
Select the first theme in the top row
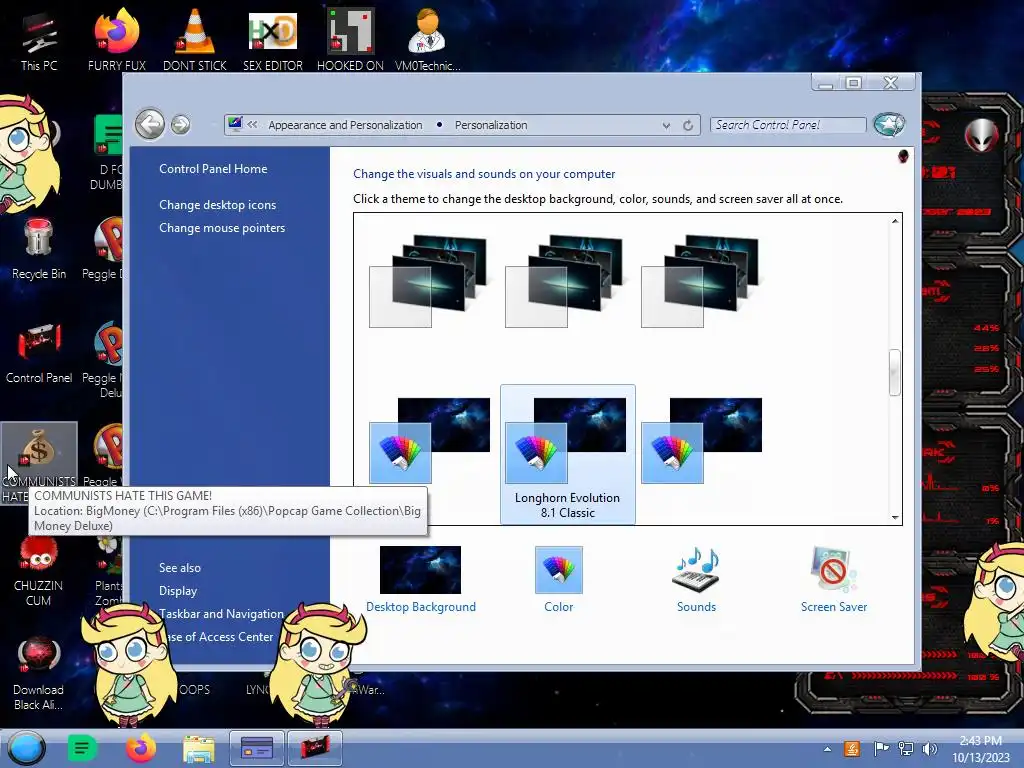(428, 281)
